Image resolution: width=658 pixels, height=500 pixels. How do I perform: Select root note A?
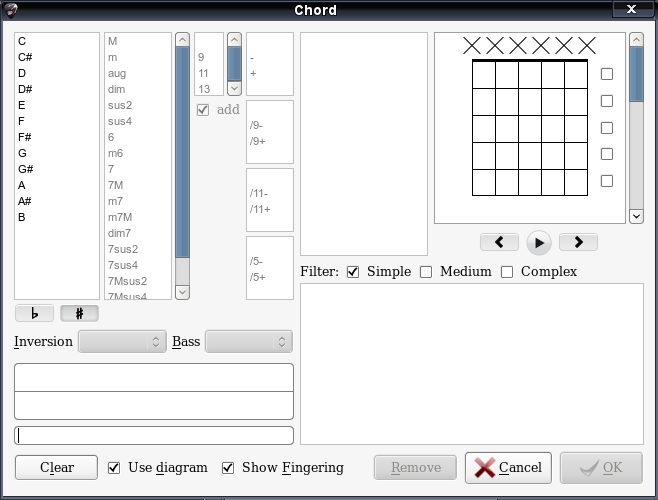coord(57,185)
